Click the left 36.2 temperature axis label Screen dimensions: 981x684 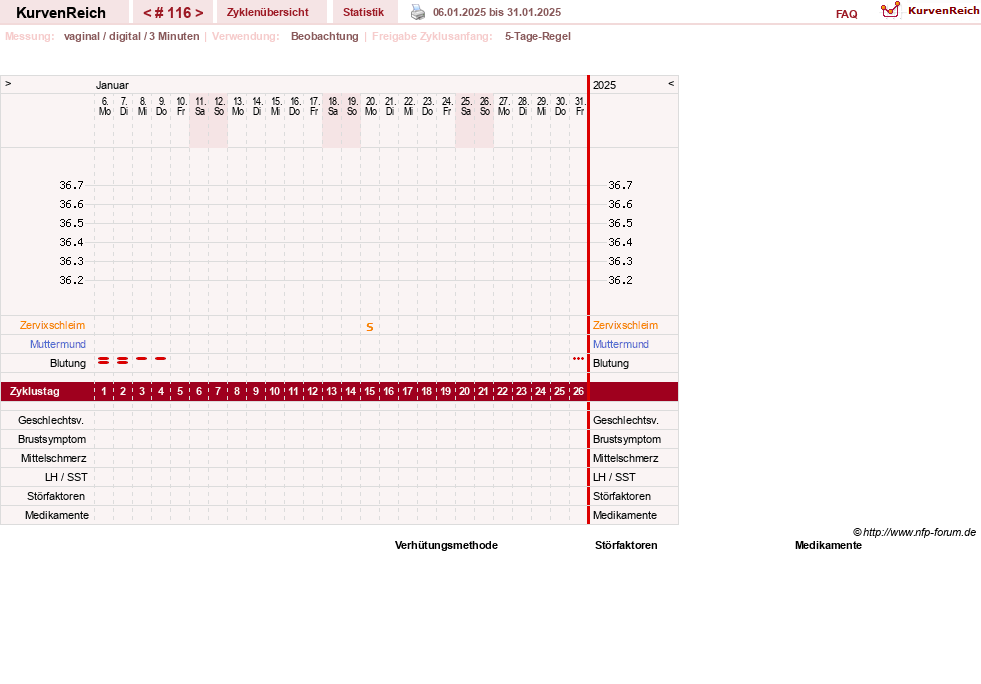click(71, 280)
